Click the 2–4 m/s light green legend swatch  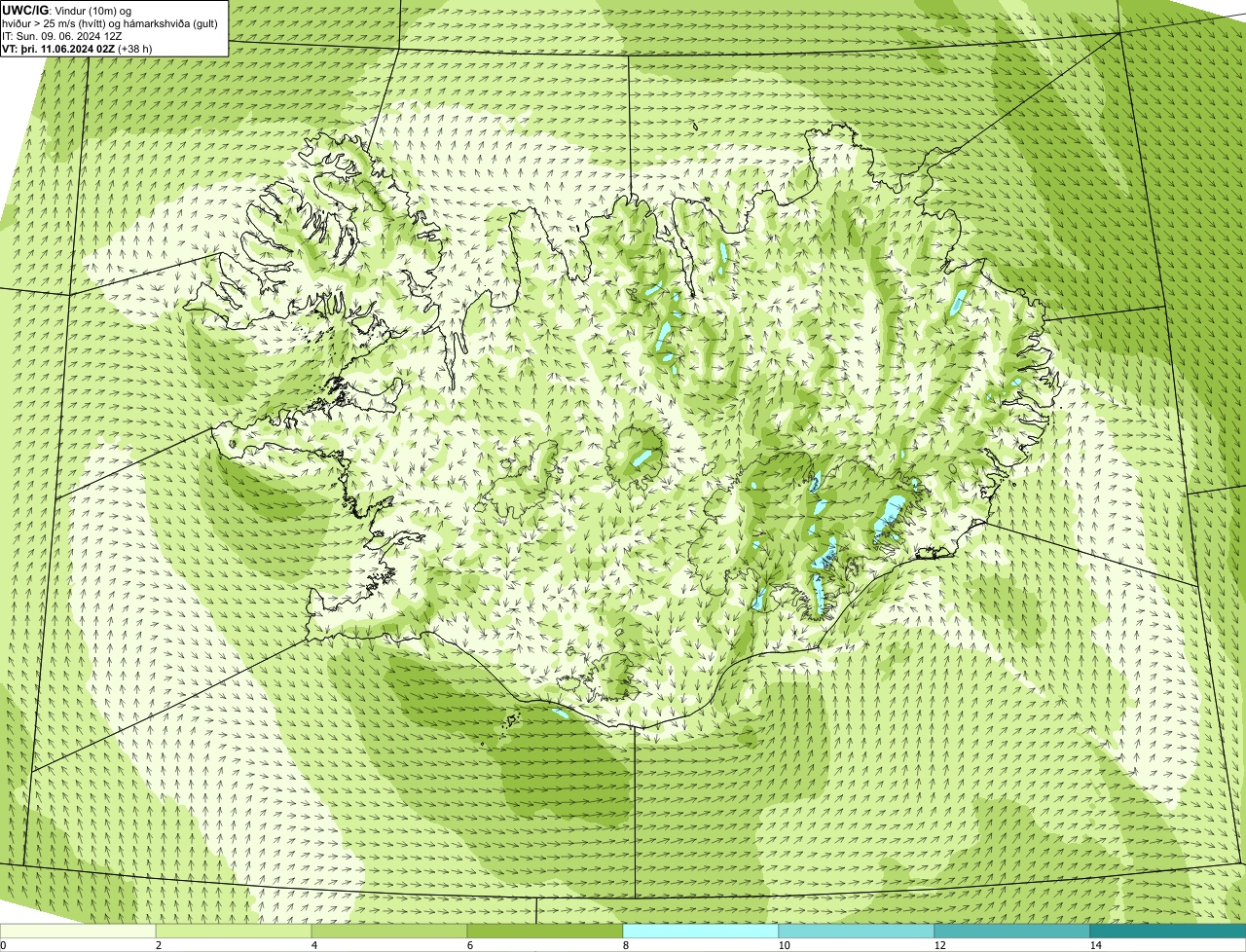pos(234,931)
